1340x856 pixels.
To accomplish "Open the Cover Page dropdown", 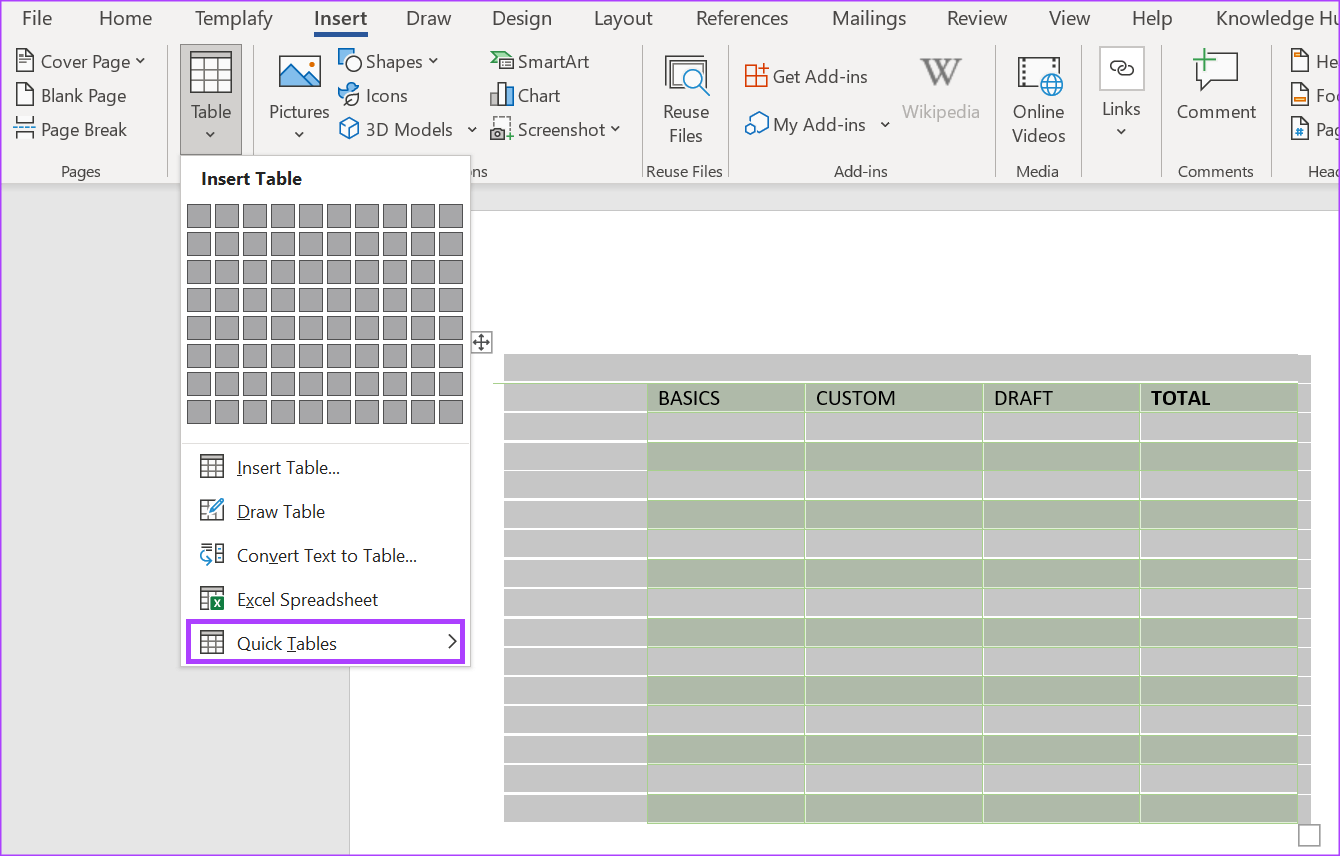I will tap(81, 62).
